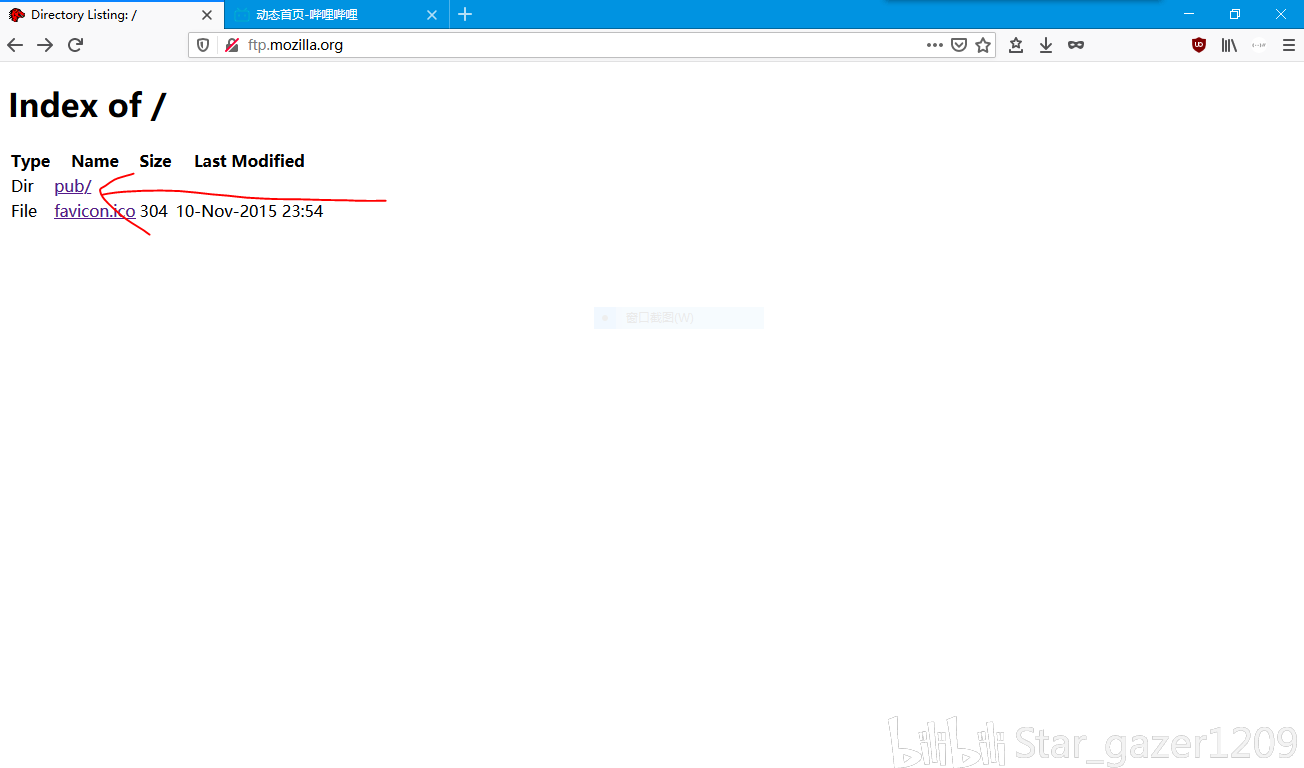
Task: Click the 304 file size value
Action: click(x=154, y=211)
